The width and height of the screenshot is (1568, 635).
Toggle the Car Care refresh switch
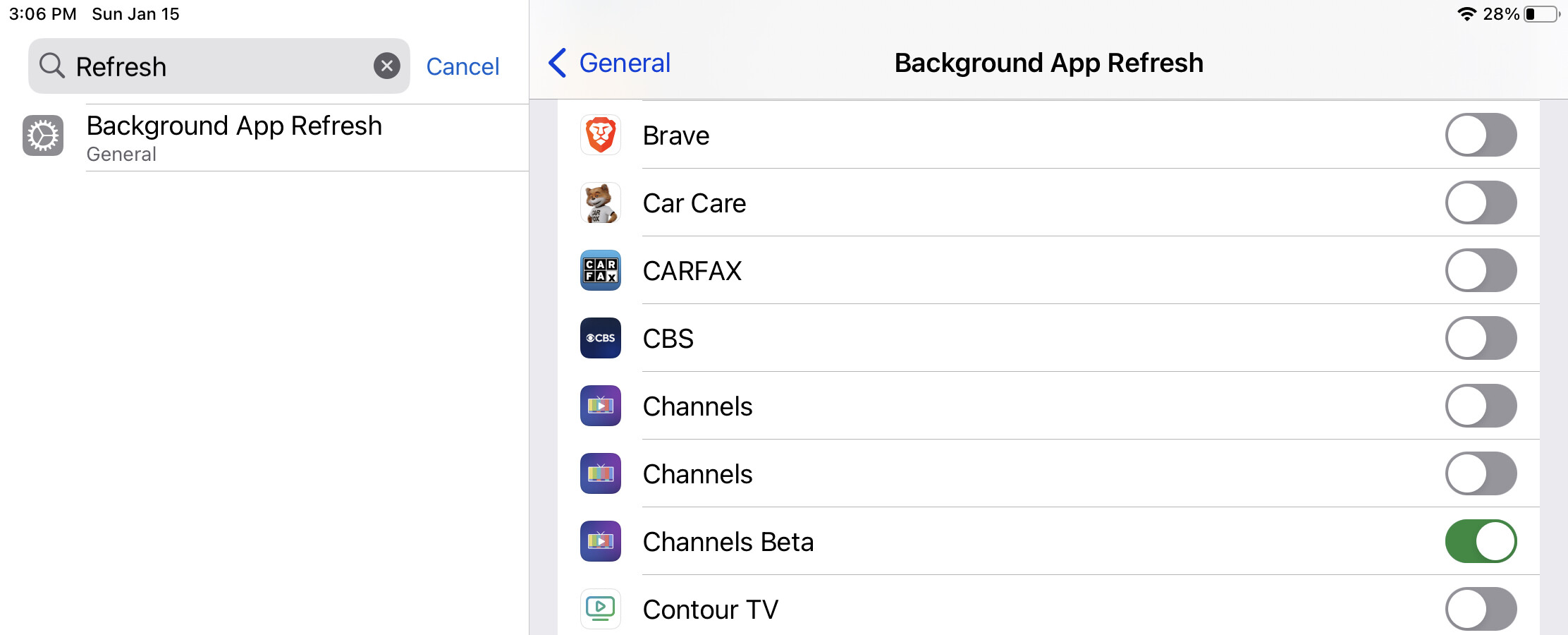point(1481,202)
